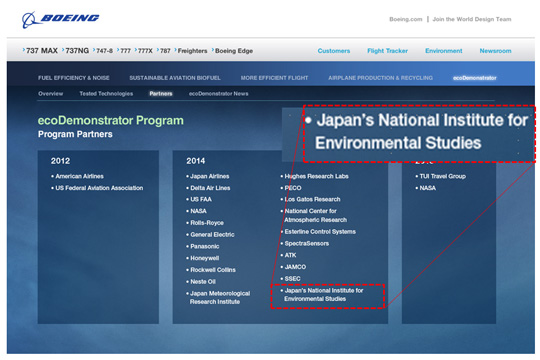Open the Environment link
Image resolution: width=540 pixels, height=360 pixels.
[x=444, y=51]
